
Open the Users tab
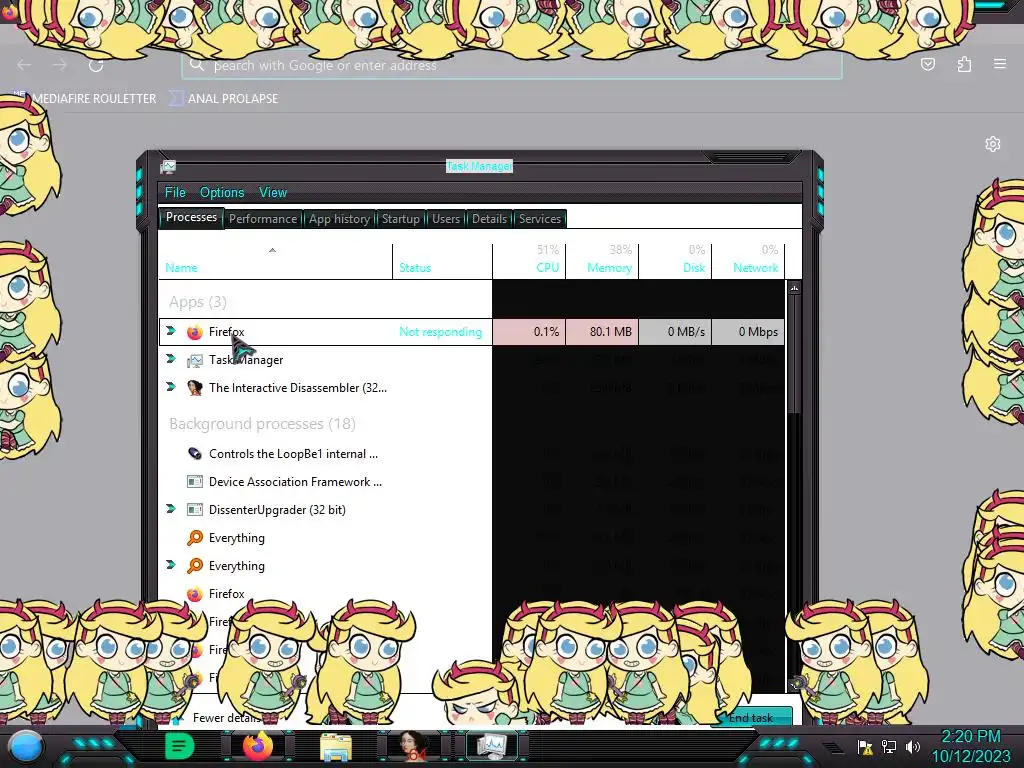[x=445, y=219]
